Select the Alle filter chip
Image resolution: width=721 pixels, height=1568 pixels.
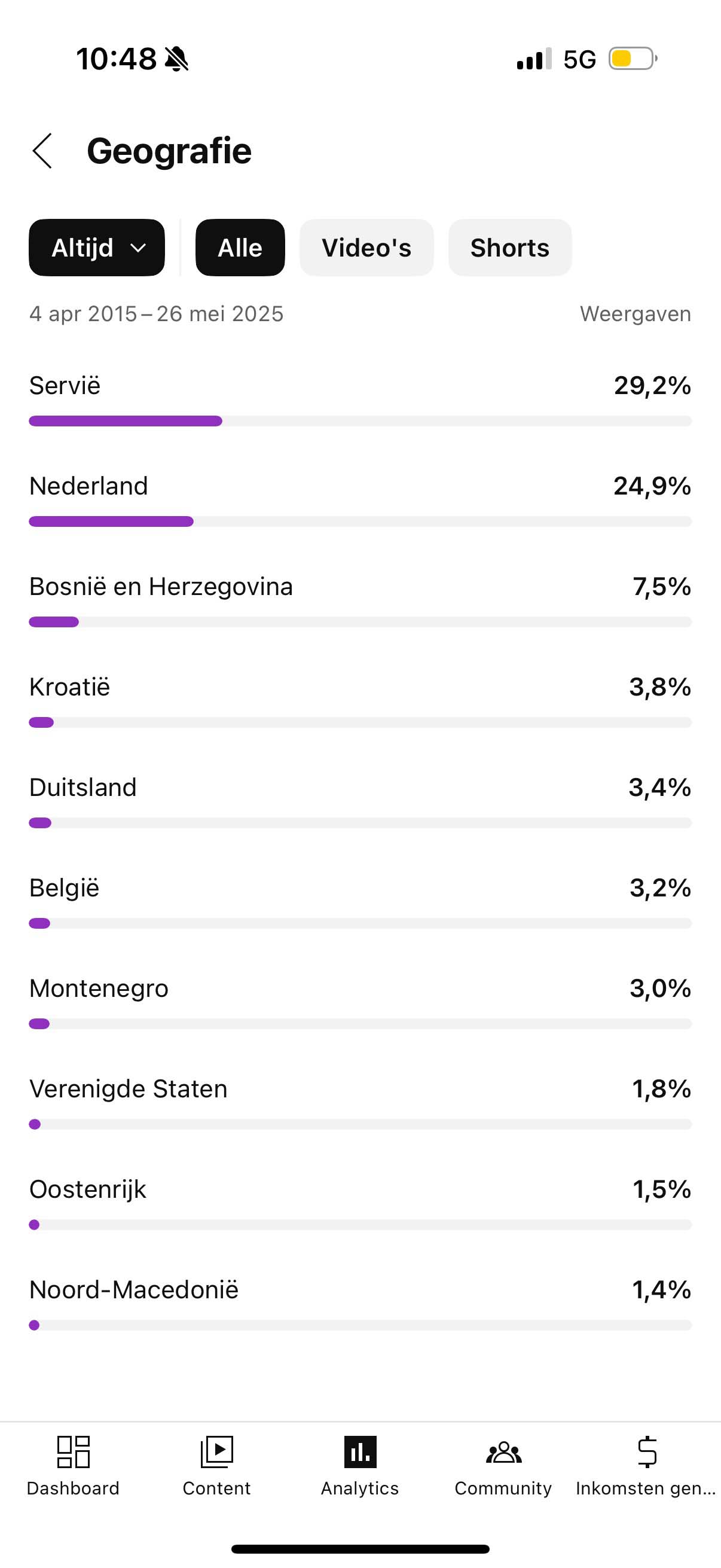[x=240, y=248]
